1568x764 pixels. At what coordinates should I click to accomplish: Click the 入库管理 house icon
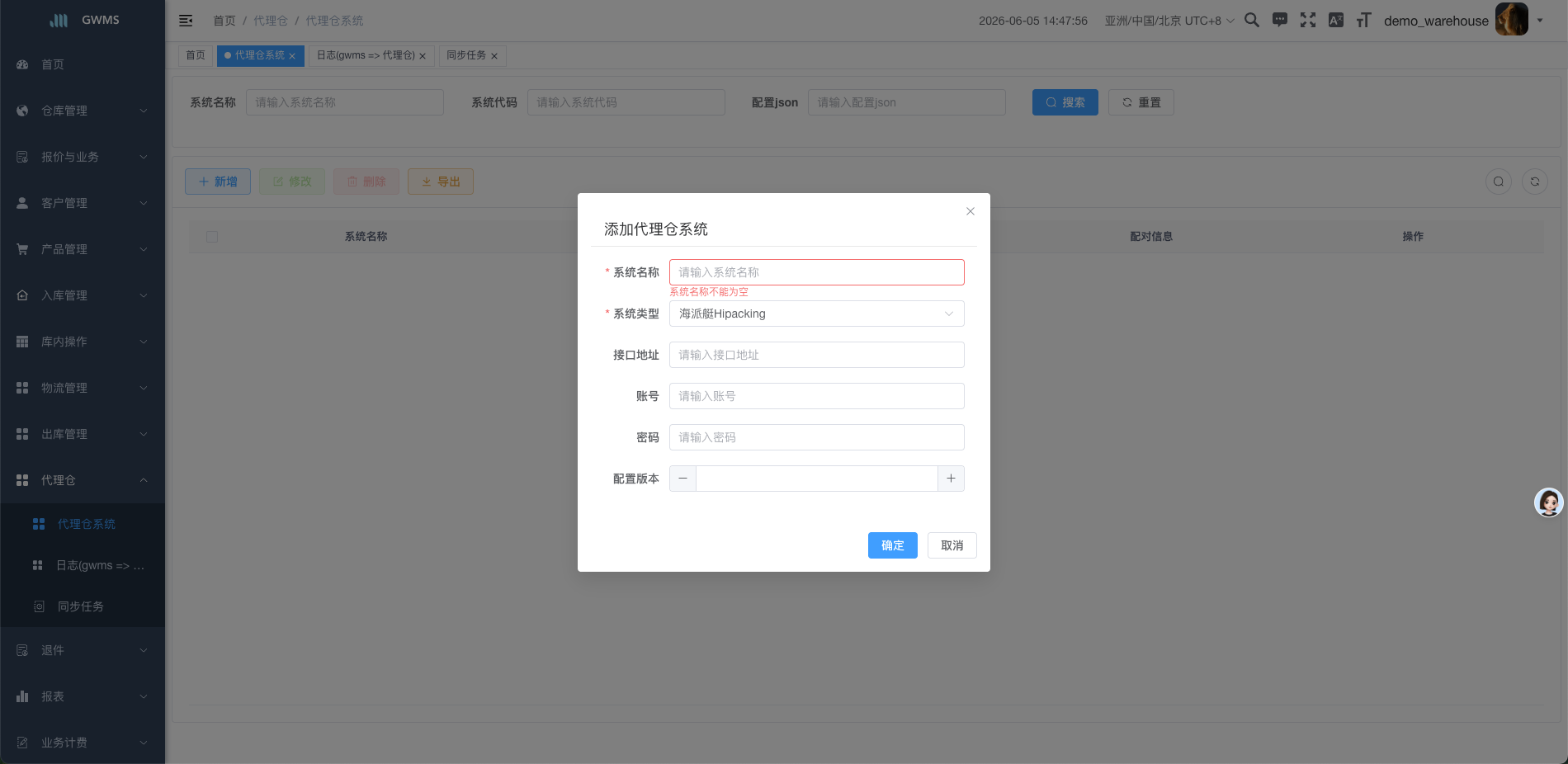22,295
